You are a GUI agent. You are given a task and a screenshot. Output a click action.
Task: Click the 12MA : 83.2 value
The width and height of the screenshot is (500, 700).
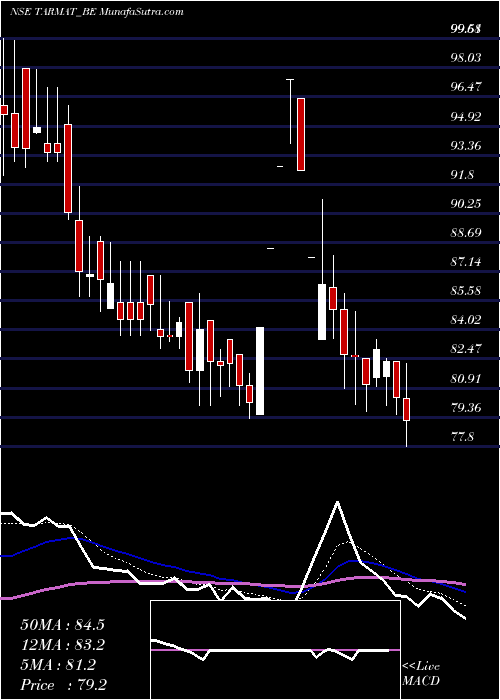coord(62,645)
